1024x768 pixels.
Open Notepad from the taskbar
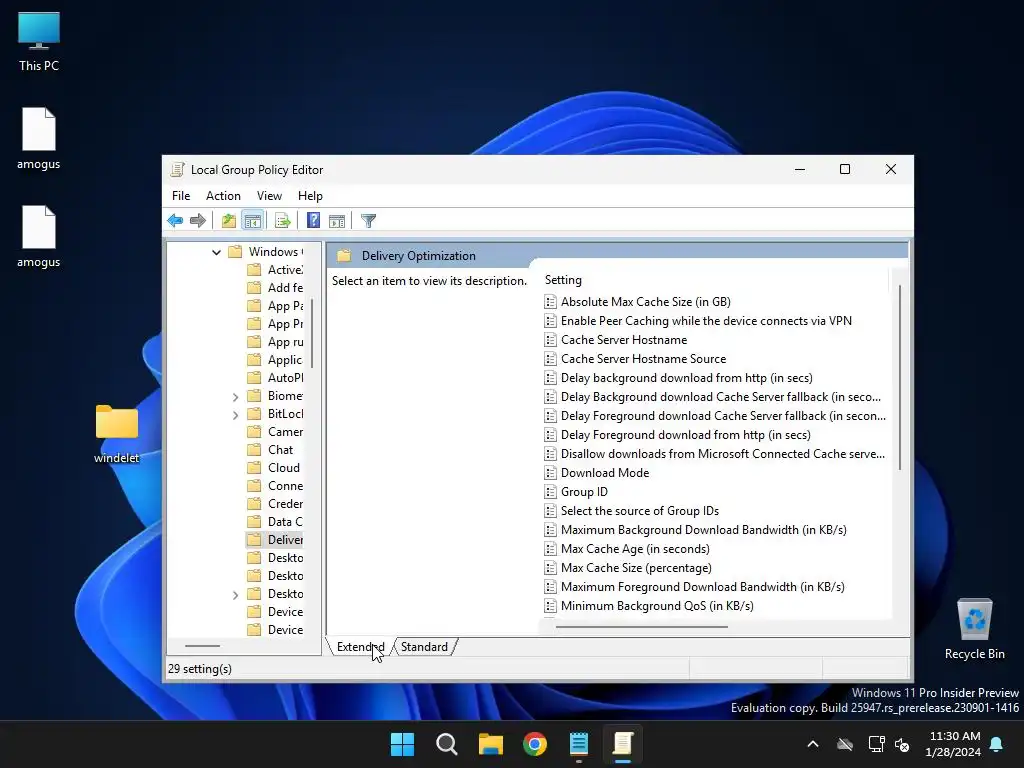pos(579,744)
